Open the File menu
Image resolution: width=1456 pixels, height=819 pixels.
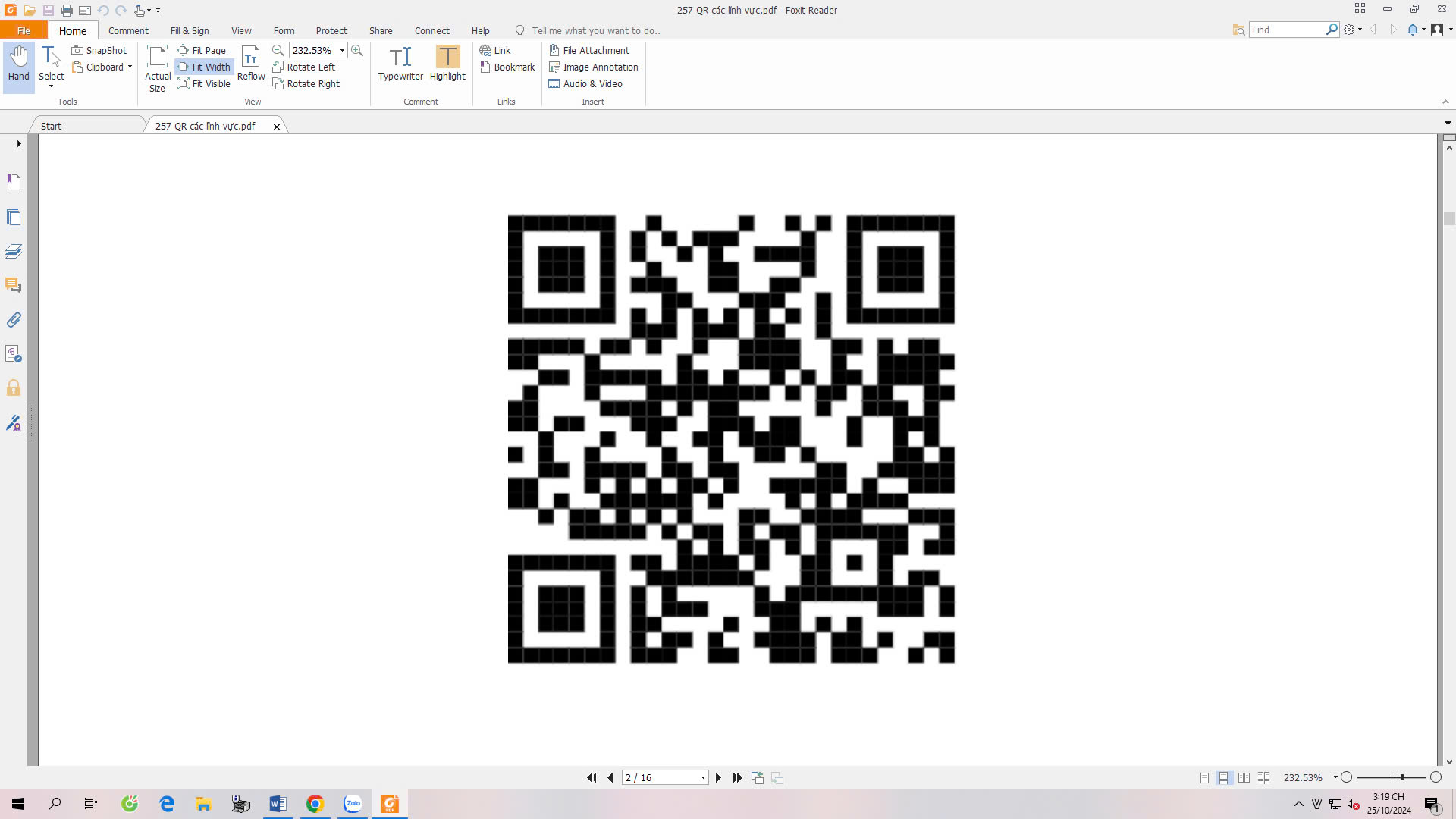pyautogui.click(x=24, y=30)
